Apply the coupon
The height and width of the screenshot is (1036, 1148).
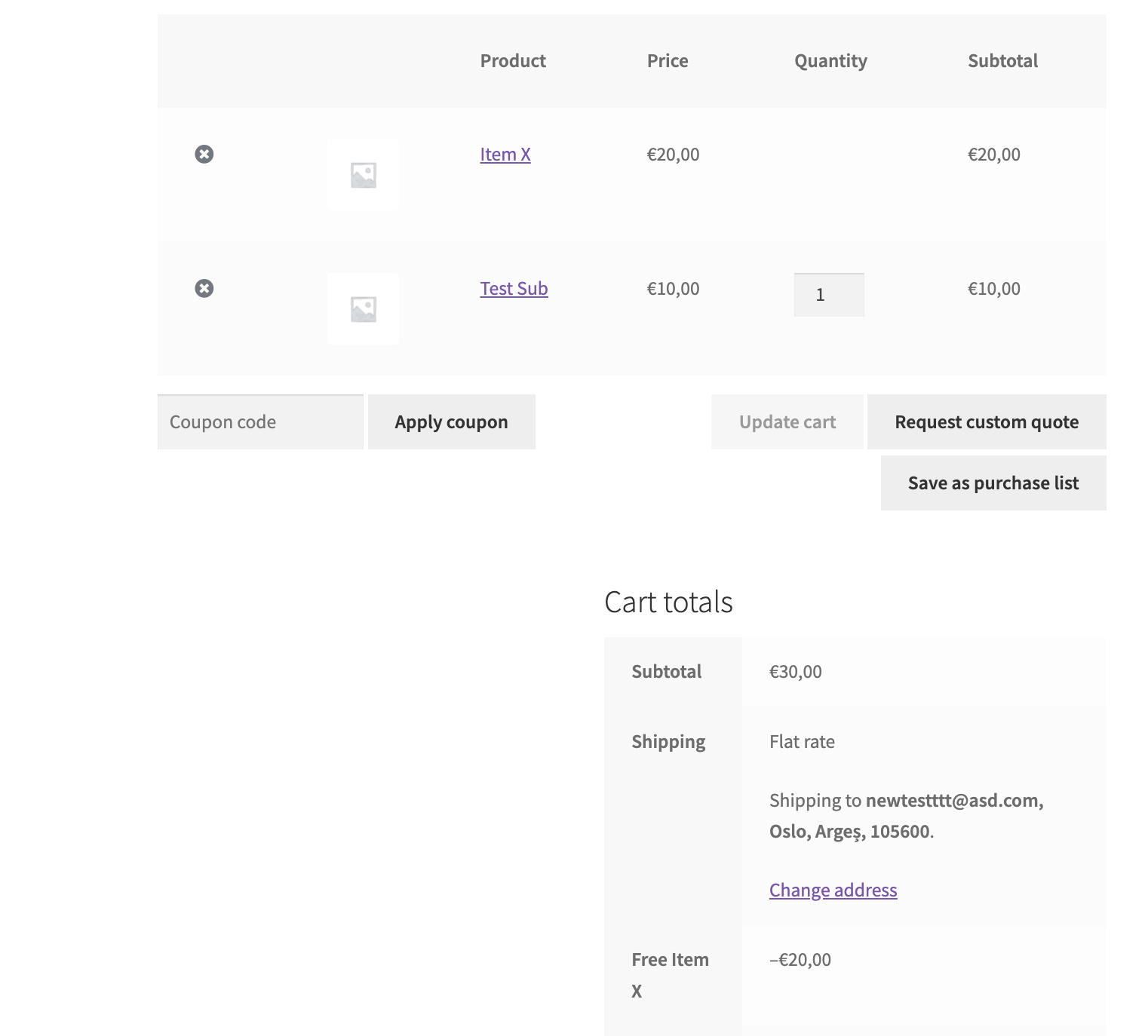(x=452, y=422)
